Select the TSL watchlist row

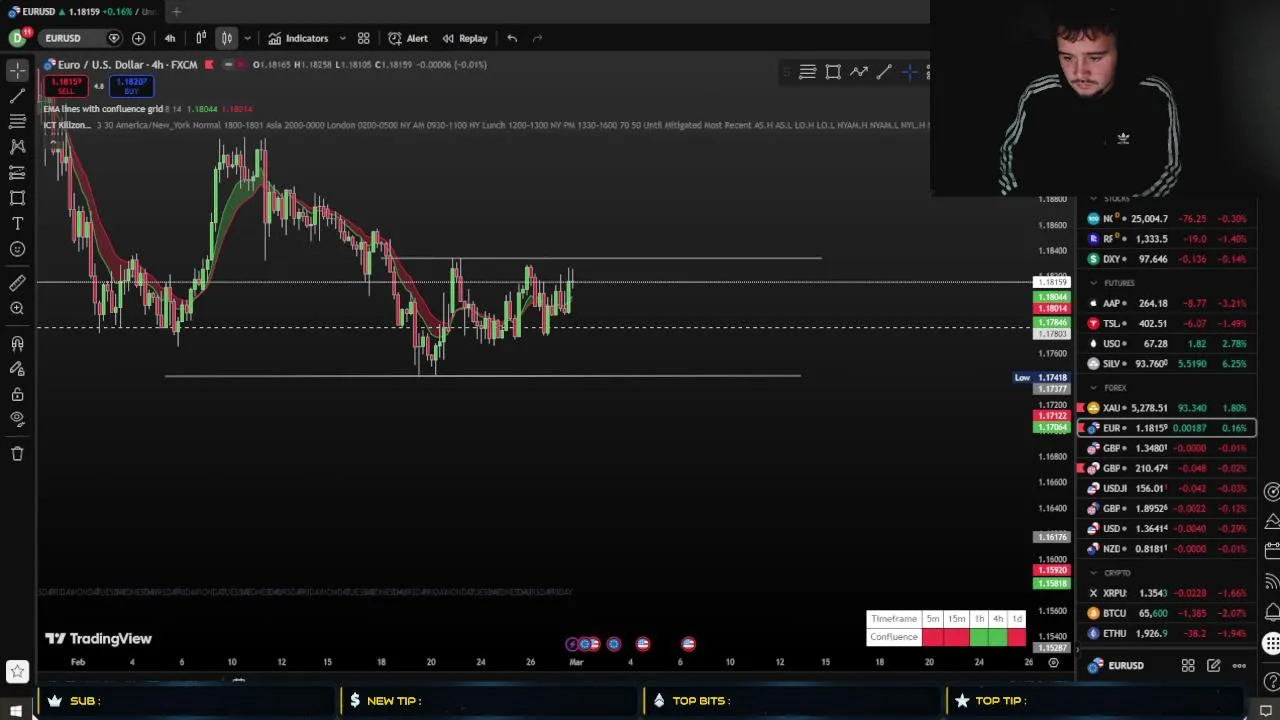tap(1167, 323)
